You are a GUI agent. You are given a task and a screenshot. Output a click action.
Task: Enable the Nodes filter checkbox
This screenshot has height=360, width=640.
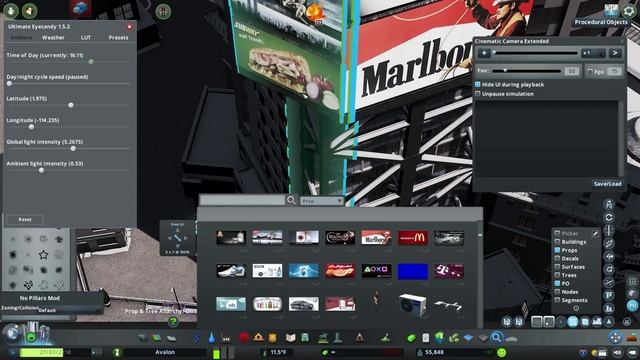557,292
